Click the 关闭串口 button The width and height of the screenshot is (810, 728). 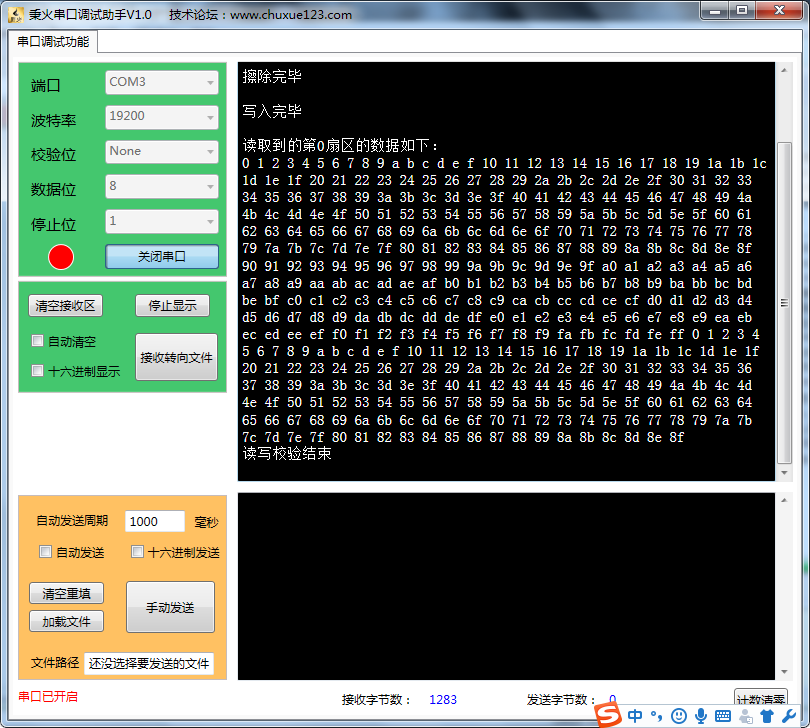(162, 256)
